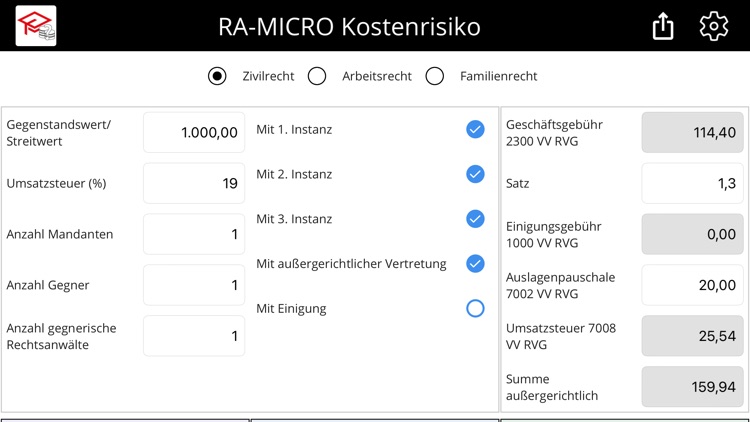Uncheck the Mit 3. Instanz checkbox
Screen dimensions: 750x422
tap(475, 219)
